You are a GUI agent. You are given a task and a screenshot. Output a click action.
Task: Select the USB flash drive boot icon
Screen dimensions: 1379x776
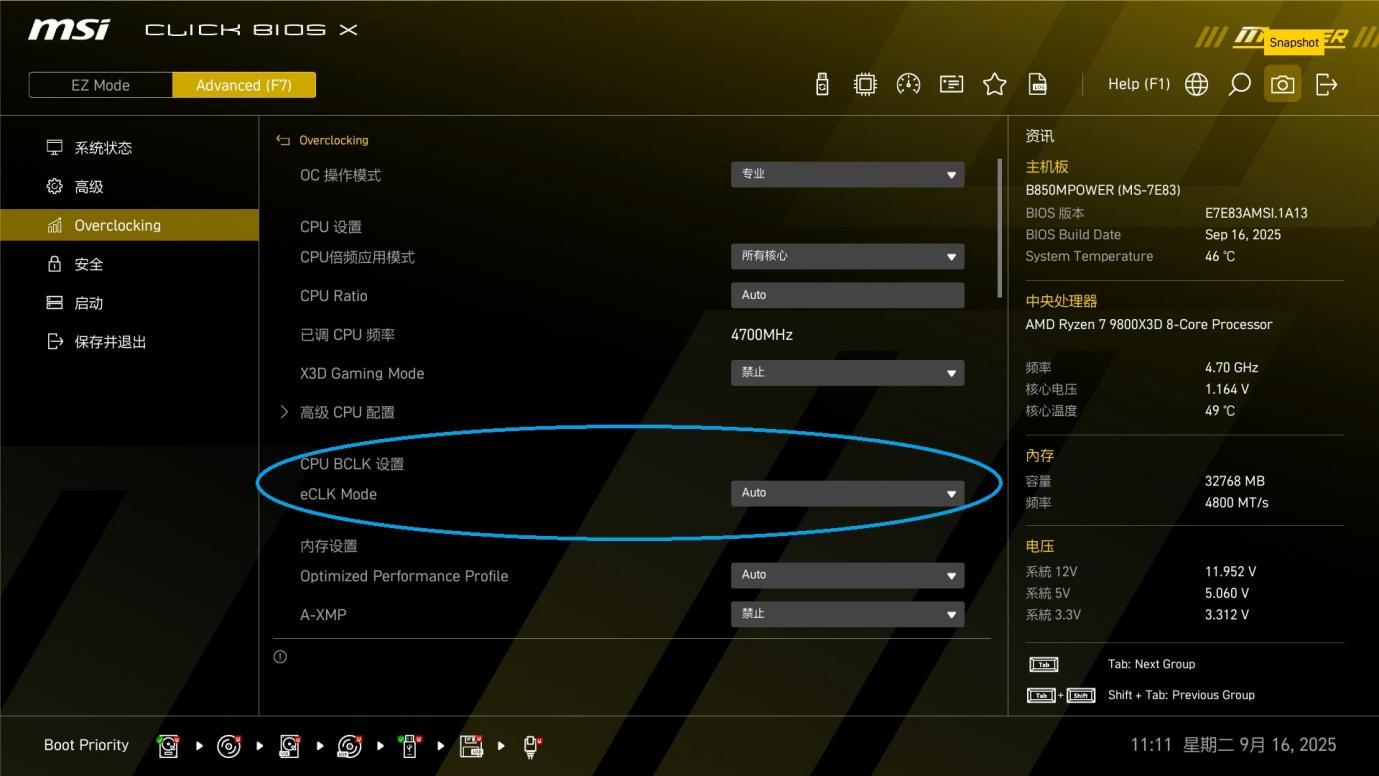(x=410, y=746)
